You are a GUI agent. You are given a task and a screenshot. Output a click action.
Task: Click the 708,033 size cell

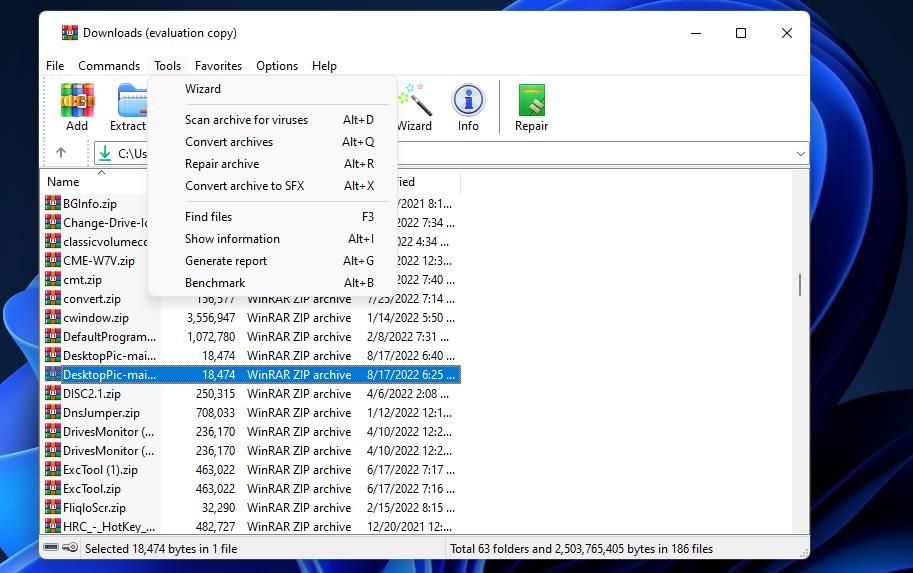click(x=215, y=413)
